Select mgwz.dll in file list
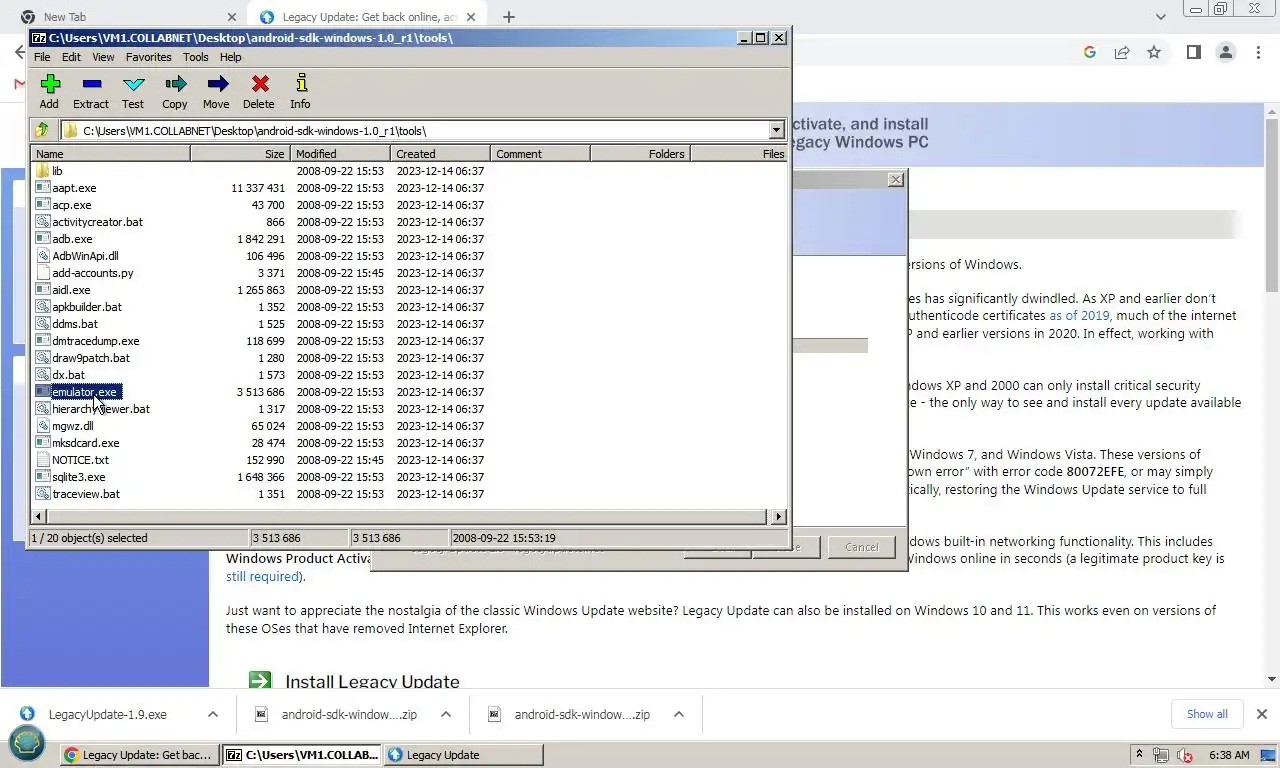 73,426
